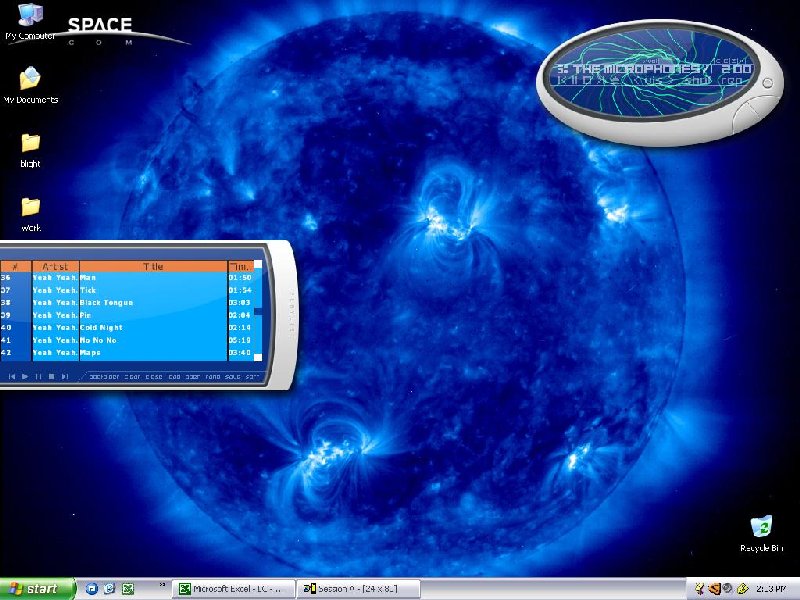Click the wedge button on oval player

pyautogui.click(x=745, y=117)
